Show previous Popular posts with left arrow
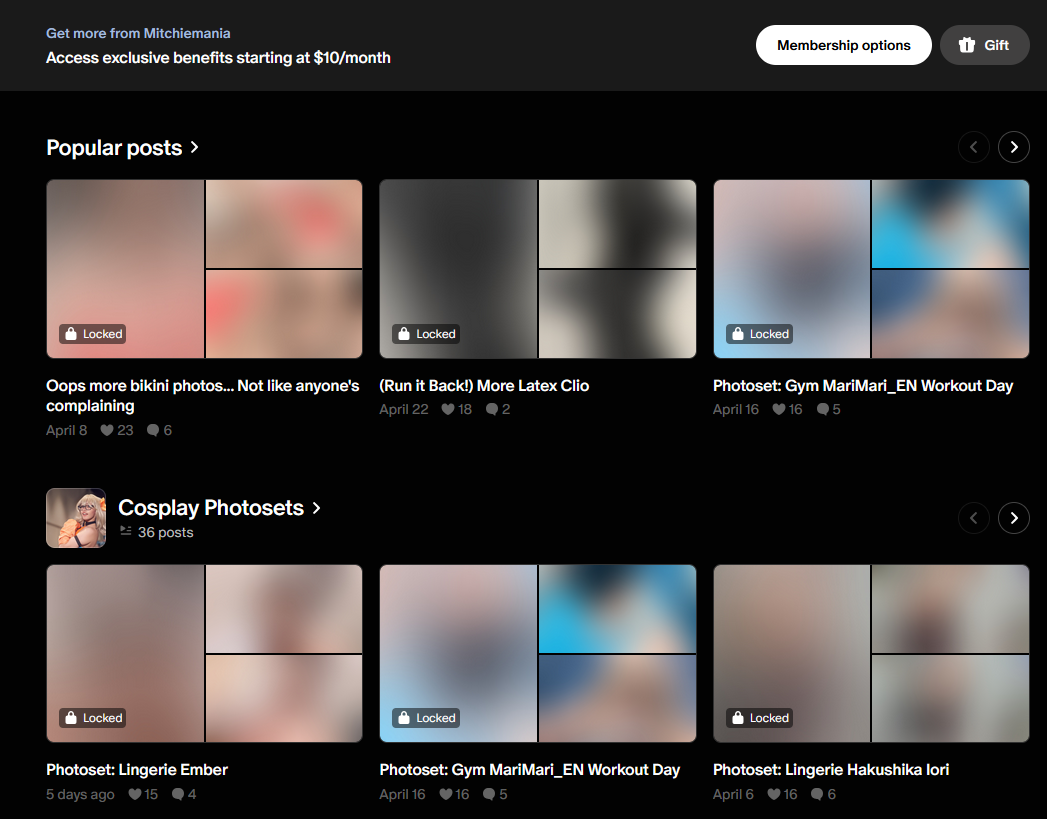This screenshot has width=1047, height=819. (974, 147)
